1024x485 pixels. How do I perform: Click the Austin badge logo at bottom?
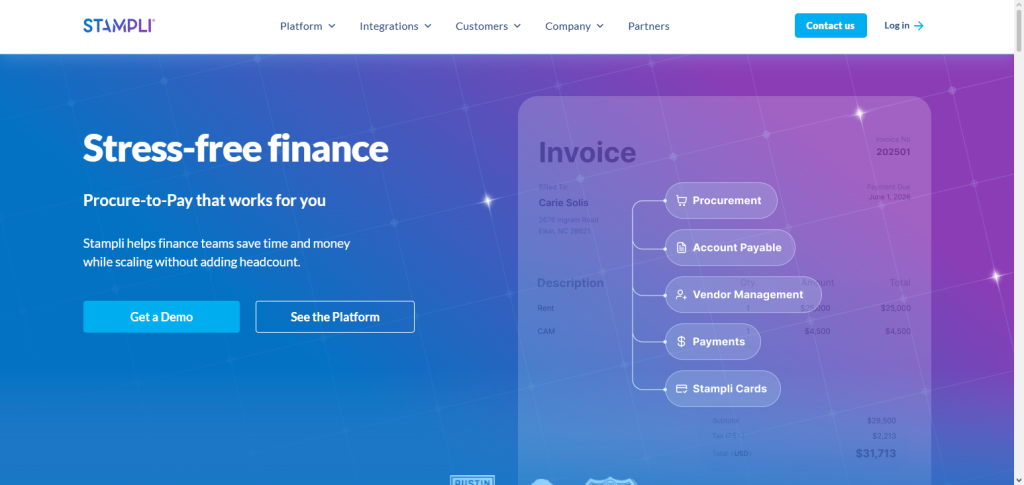472,480
